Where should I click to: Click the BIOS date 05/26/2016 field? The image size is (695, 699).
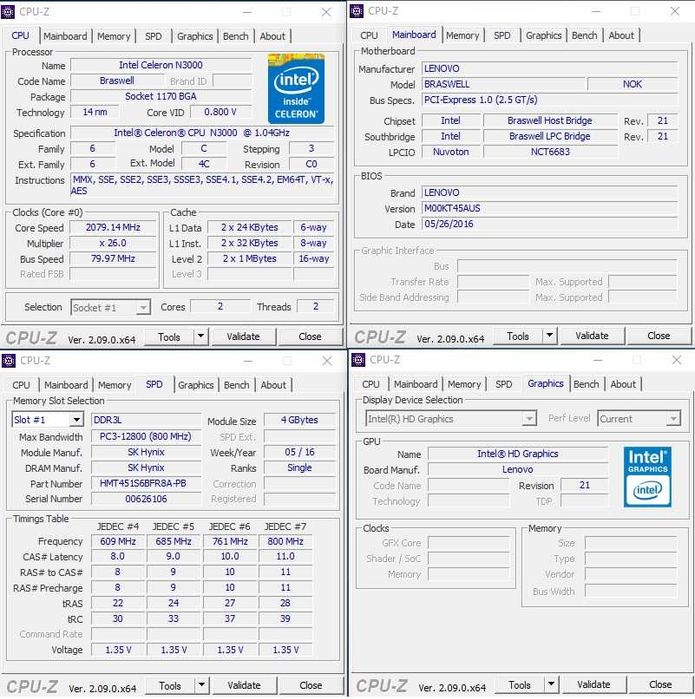(549, 224)
